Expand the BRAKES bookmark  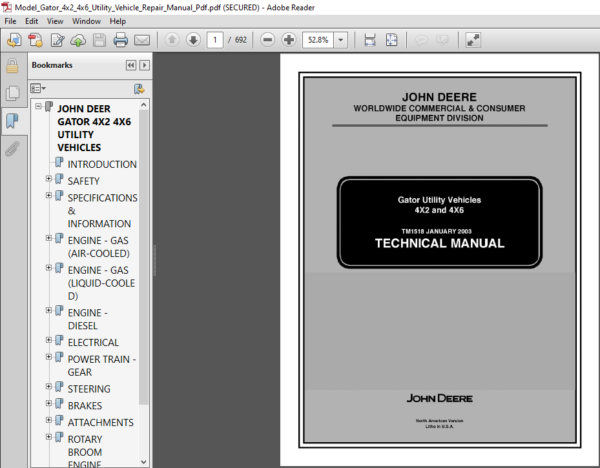[49, 403]
